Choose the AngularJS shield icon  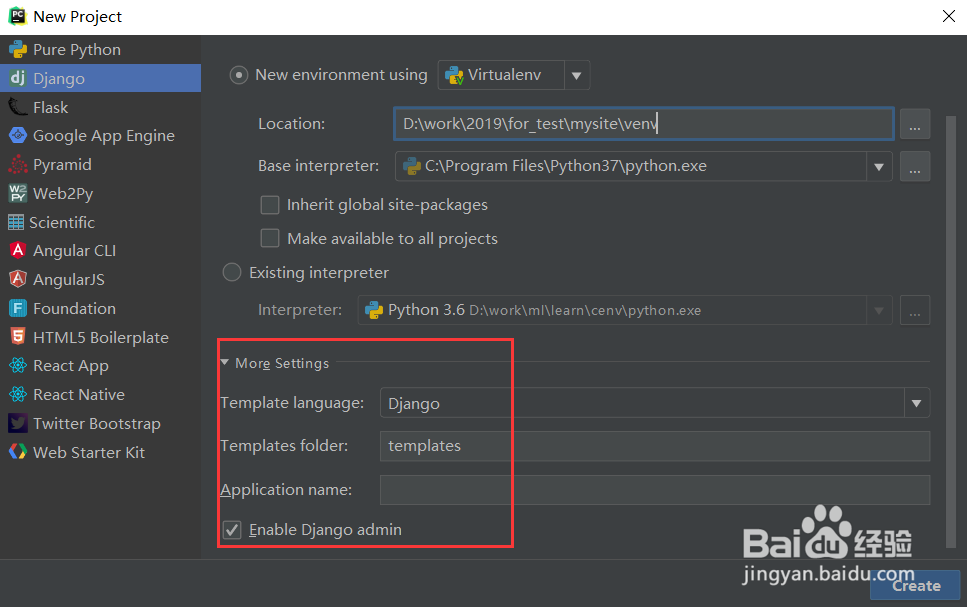[x=18, y=279]
